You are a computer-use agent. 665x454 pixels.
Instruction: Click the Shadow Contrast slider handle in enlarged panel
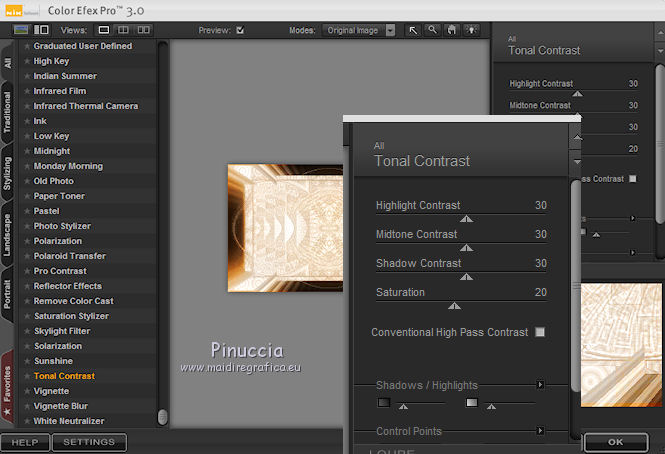click(467, 277)
